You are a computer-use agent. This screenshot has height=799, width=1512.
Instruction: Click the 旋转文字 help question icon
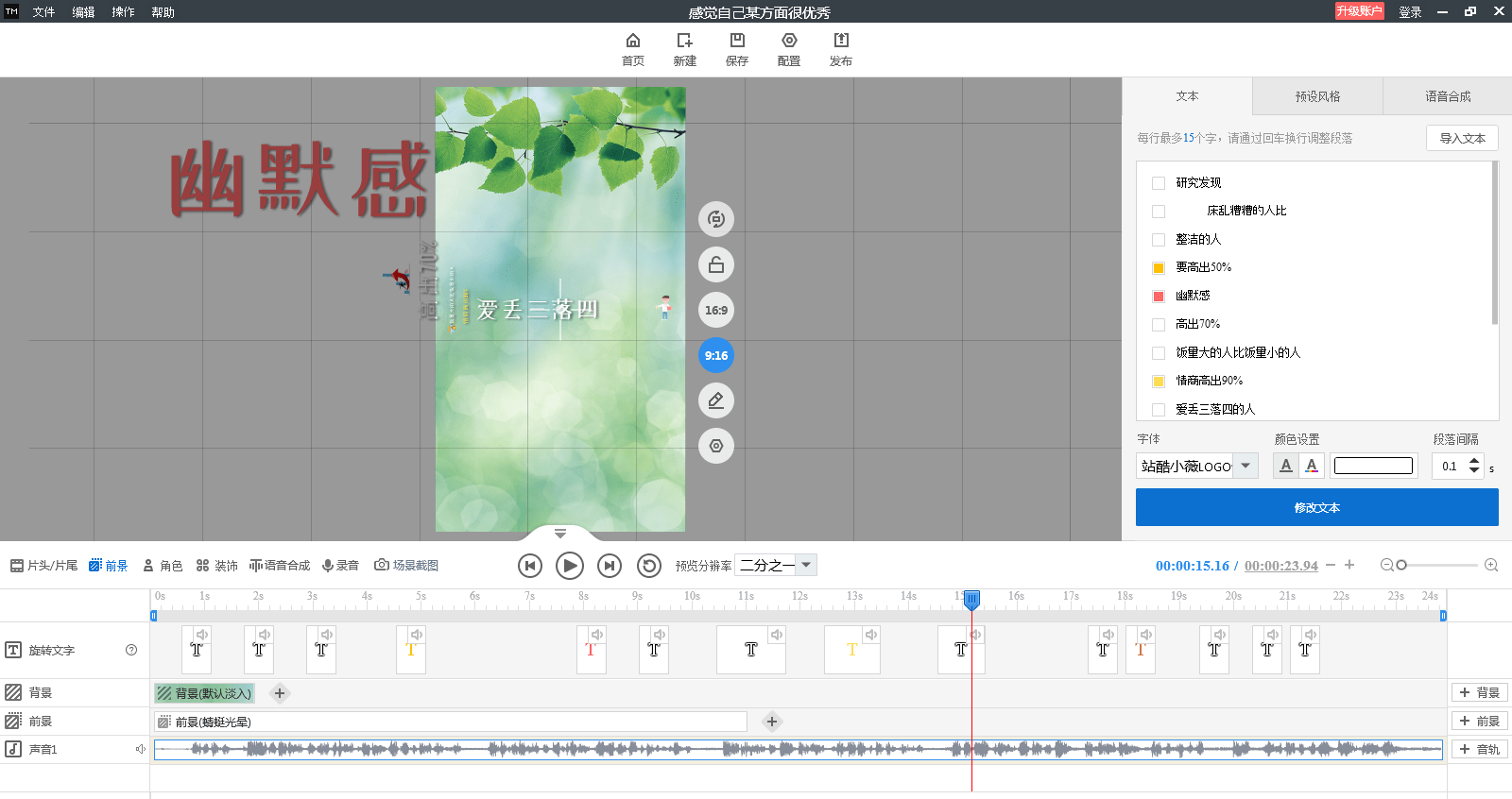point(131,650)
